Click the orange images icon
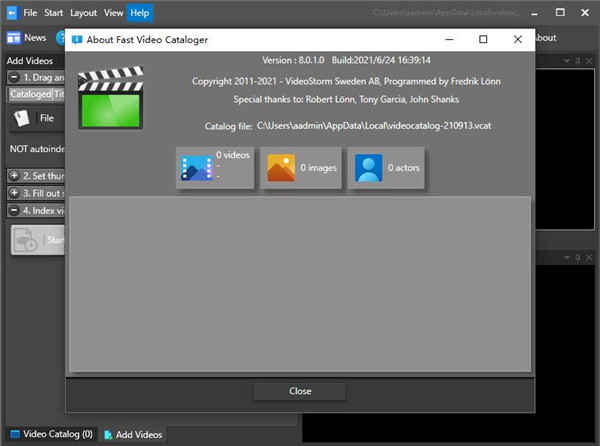The image size is (600, 446). 281,168
